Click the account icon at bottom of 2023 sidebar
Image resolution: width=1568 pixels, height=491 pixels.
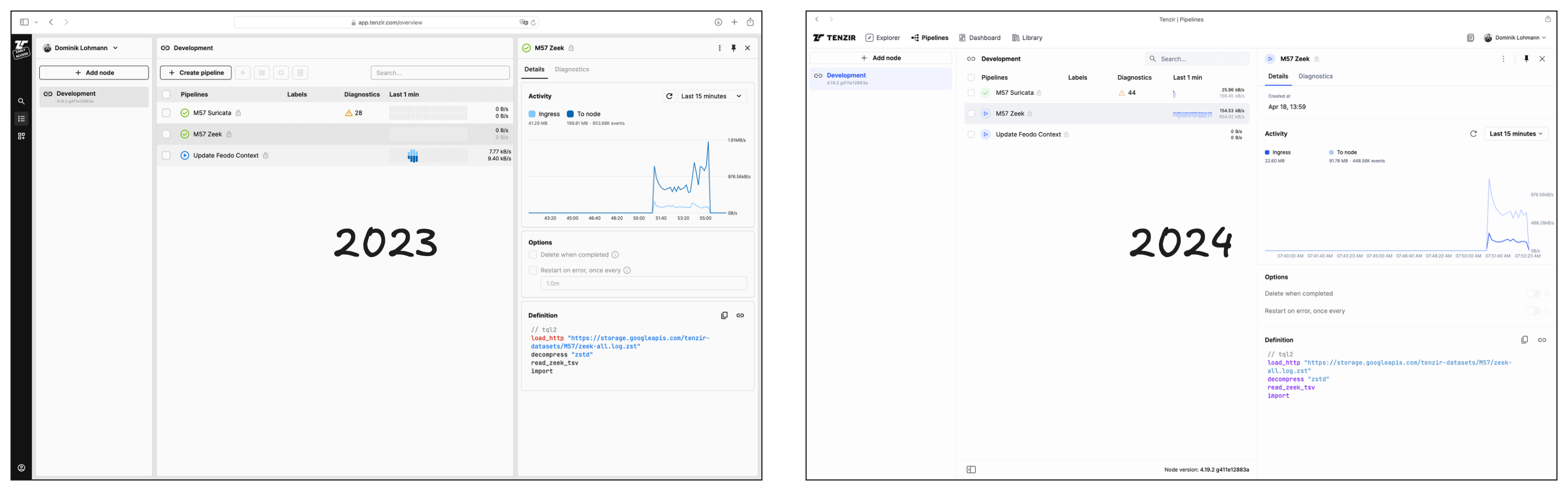coord(22,468)
